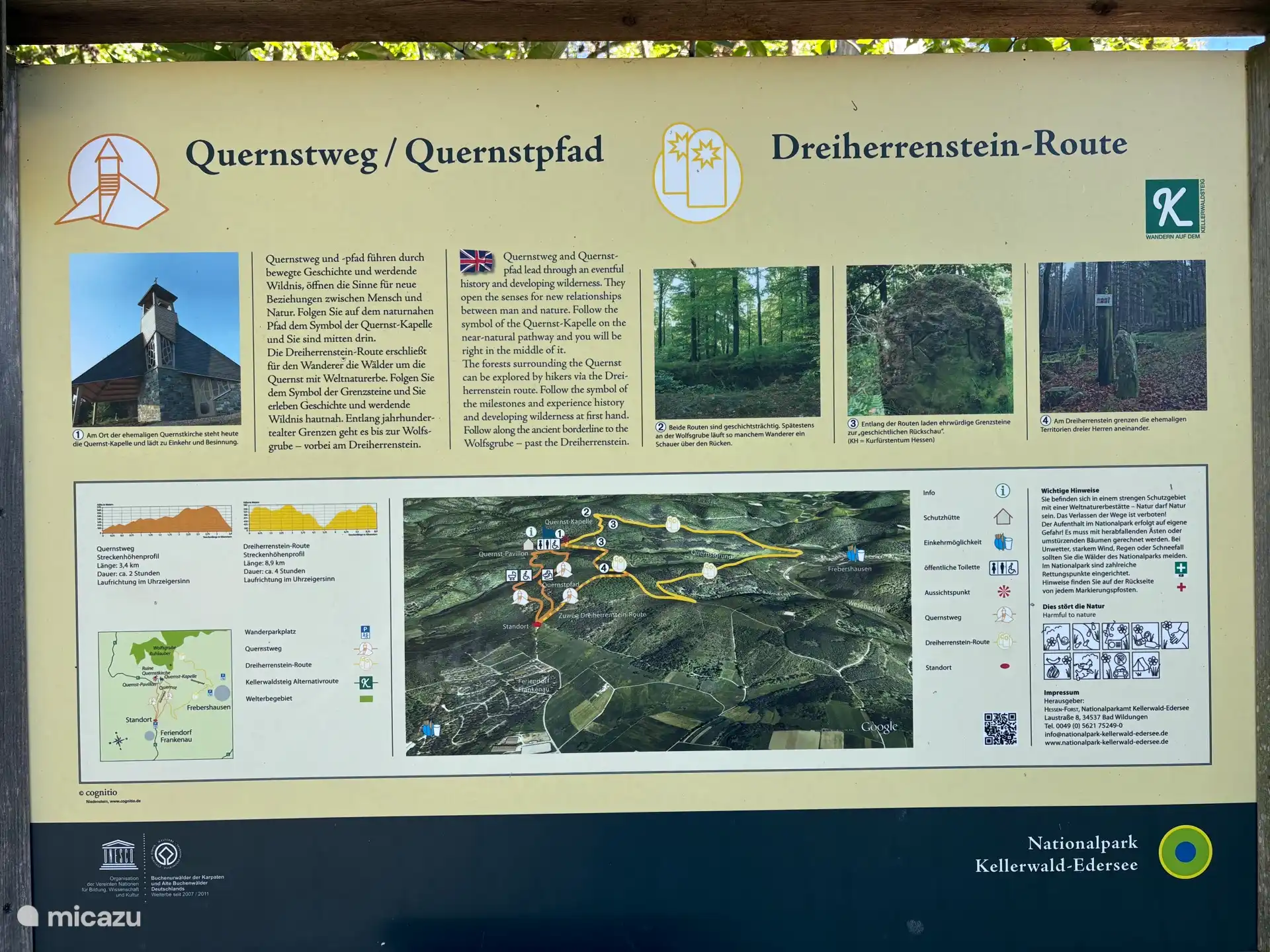This screenshot has height=952, width=1270.
Task: Click the Impressum heading
Action: pyautogui.click(x=1061, y=692)
